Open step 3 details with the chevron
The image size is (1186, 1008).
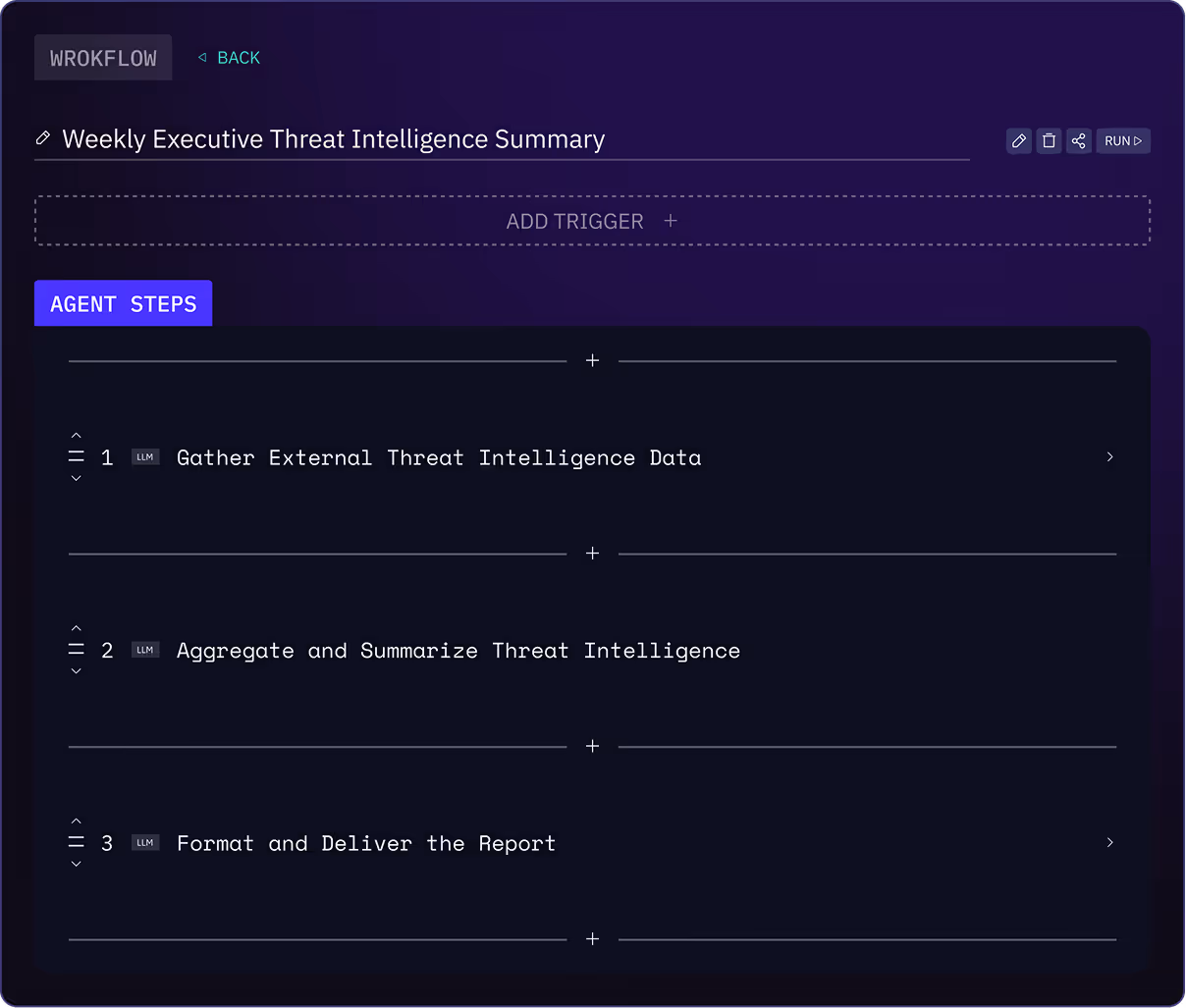point(1109,842)
